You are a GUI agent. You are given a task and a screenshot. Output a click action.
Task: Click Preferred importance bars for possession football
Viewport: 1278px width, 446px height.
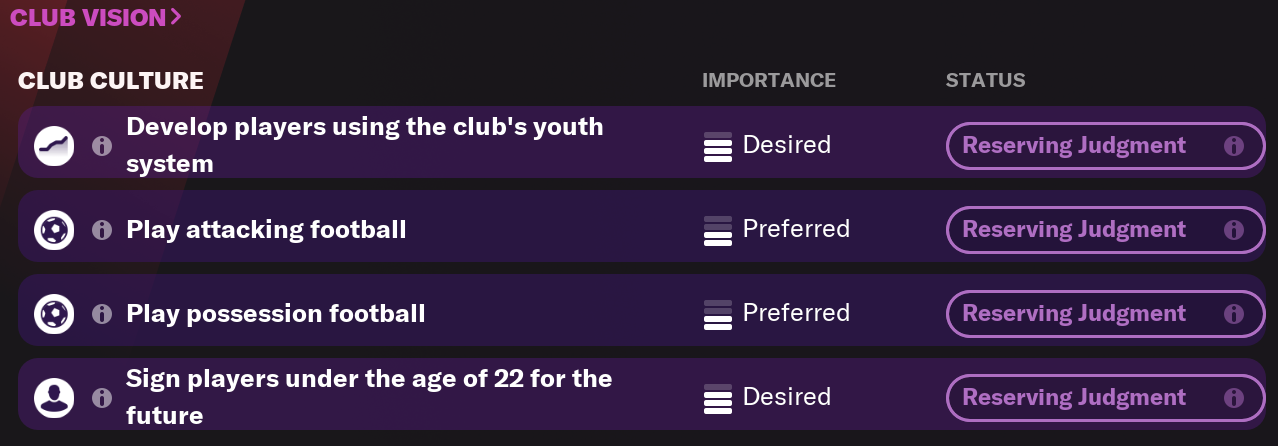[x=718, y=314]
